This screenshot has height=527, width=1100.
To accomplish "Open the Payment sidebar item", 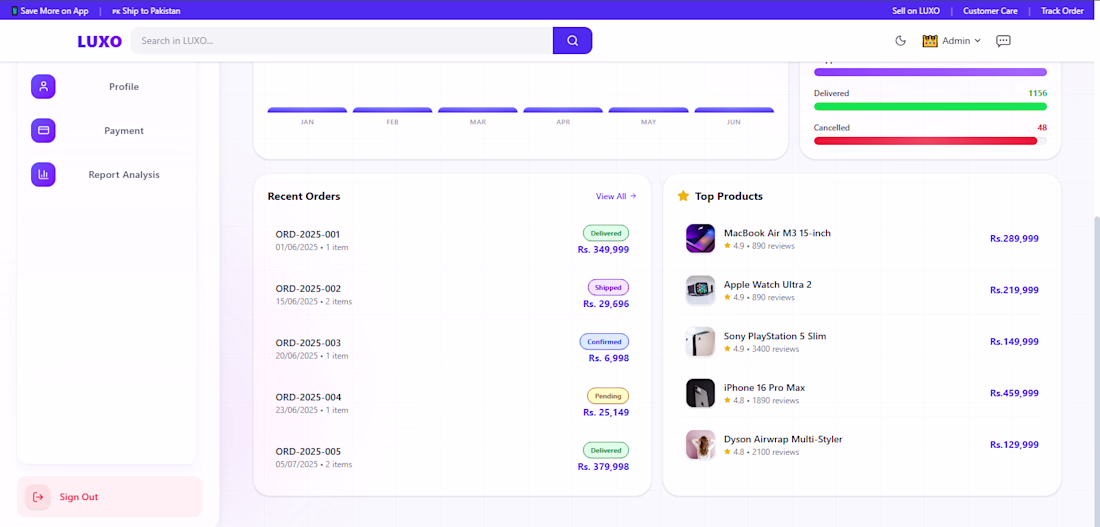I will pos(107,131).
